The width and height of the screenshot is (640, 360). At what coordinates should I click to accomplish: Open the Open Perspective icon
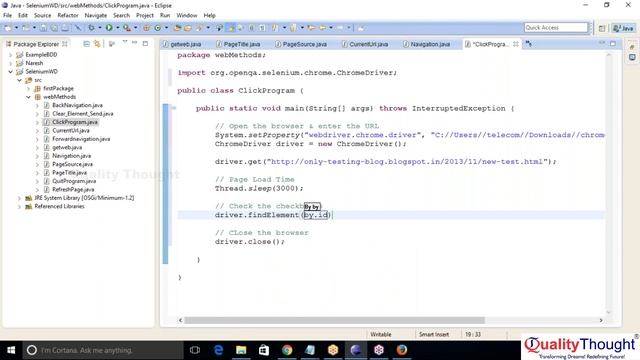[x=602, y=28]
